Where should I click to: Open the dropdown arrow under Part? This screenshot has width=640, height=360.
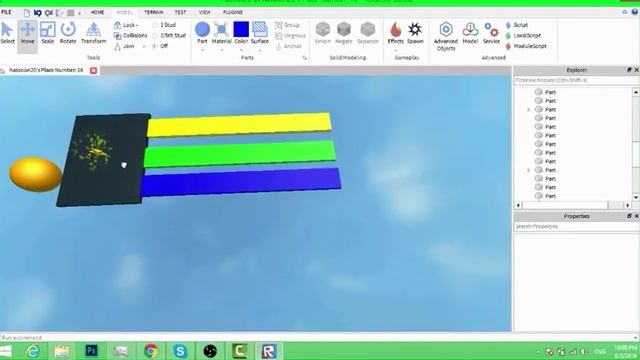point(202,50)
